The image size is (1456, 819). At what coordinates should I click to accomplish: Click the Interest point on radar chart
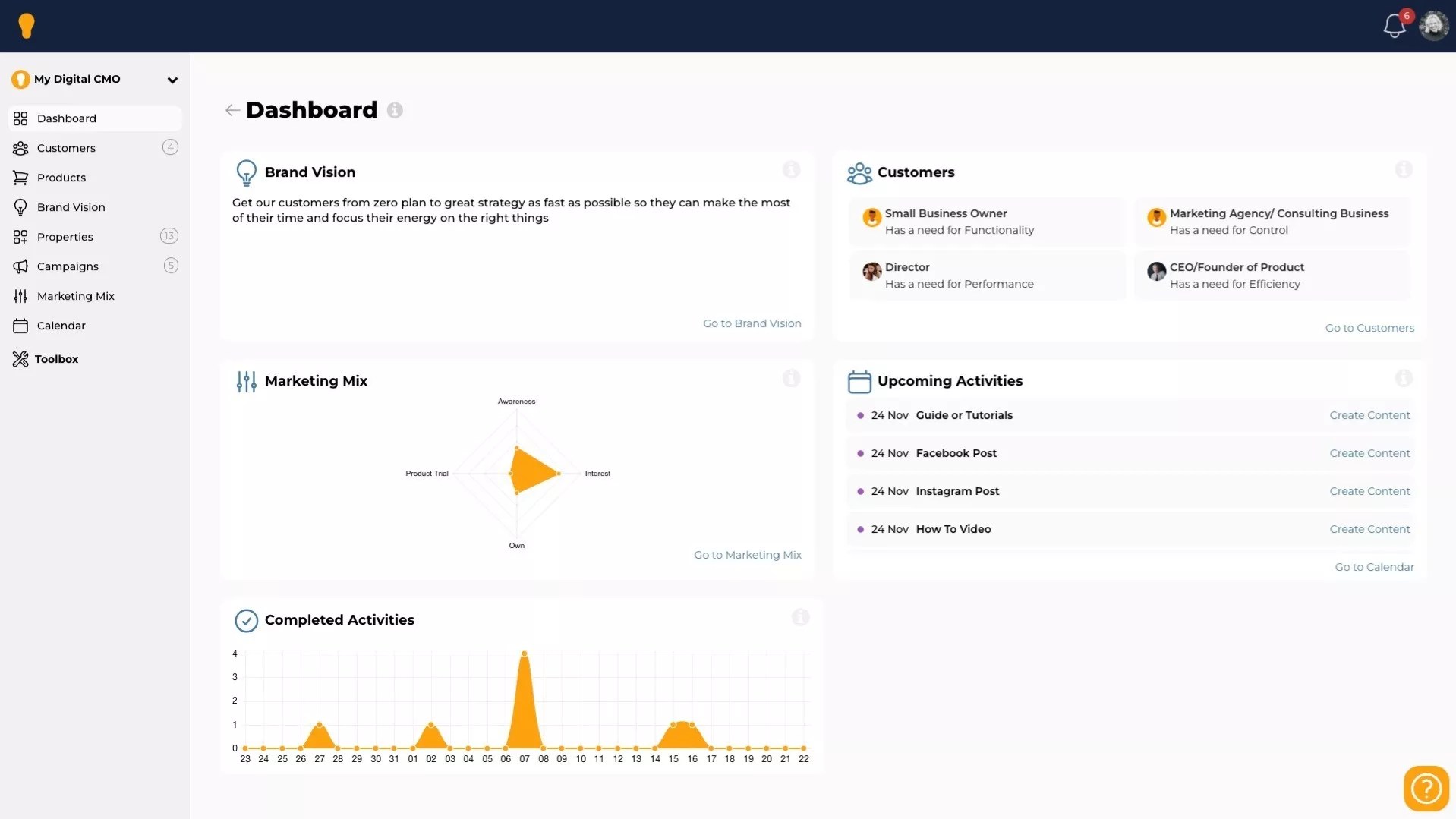(x=559, y=474)
